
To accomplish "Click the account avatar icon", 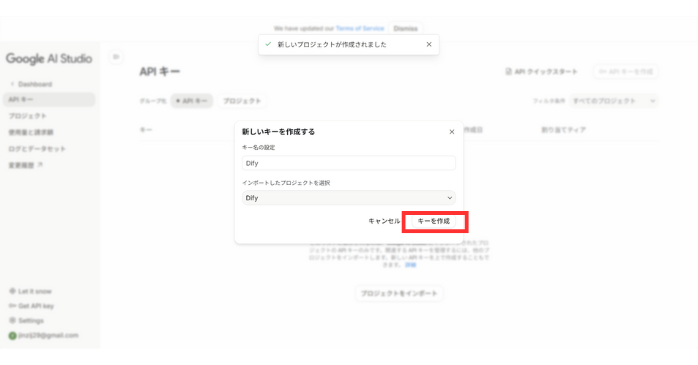I will click(12, 336).
